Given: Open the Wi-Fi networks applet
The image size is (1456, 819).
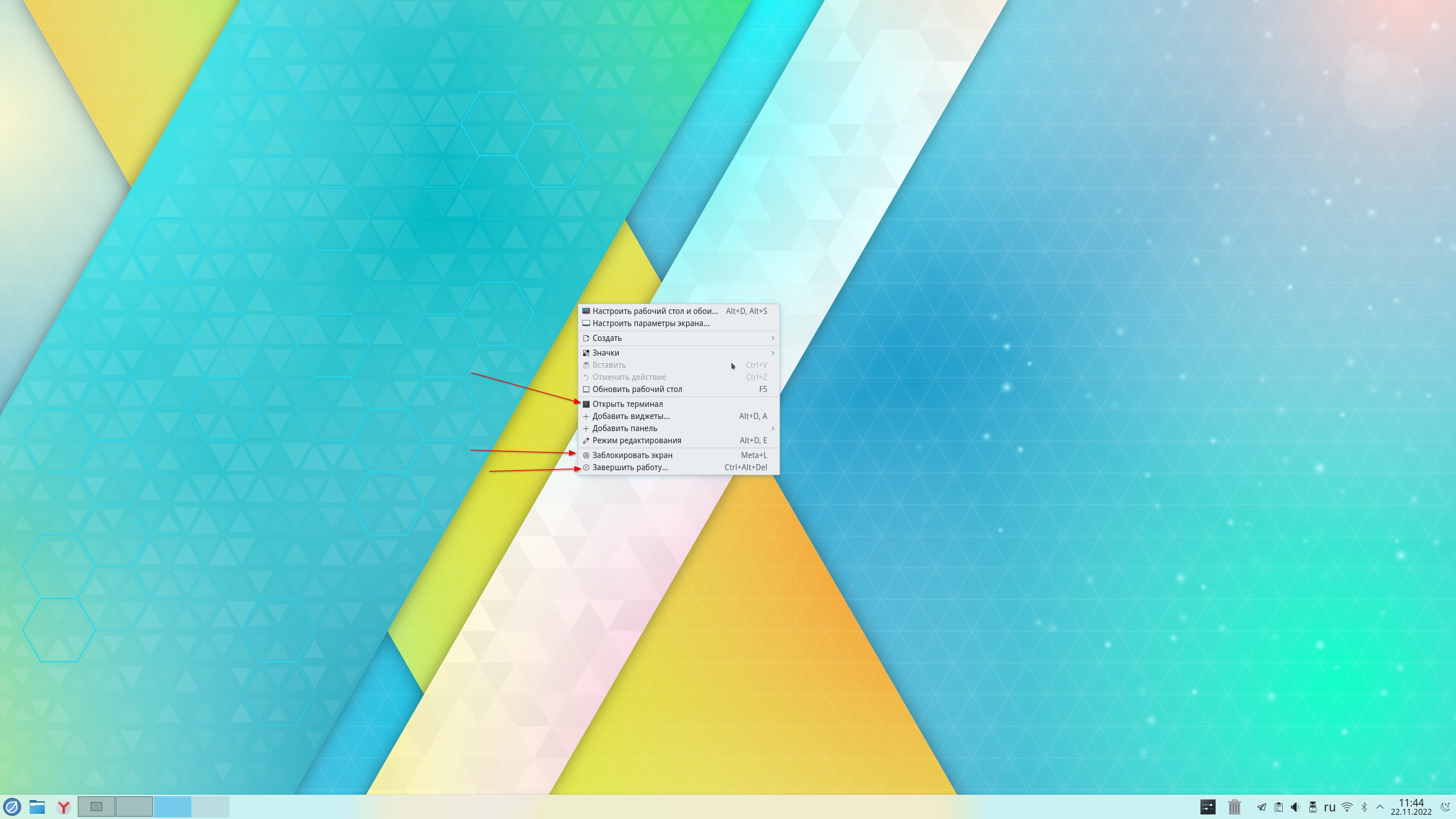Looking at the screenshot, I should click(x=1347, y=806).
